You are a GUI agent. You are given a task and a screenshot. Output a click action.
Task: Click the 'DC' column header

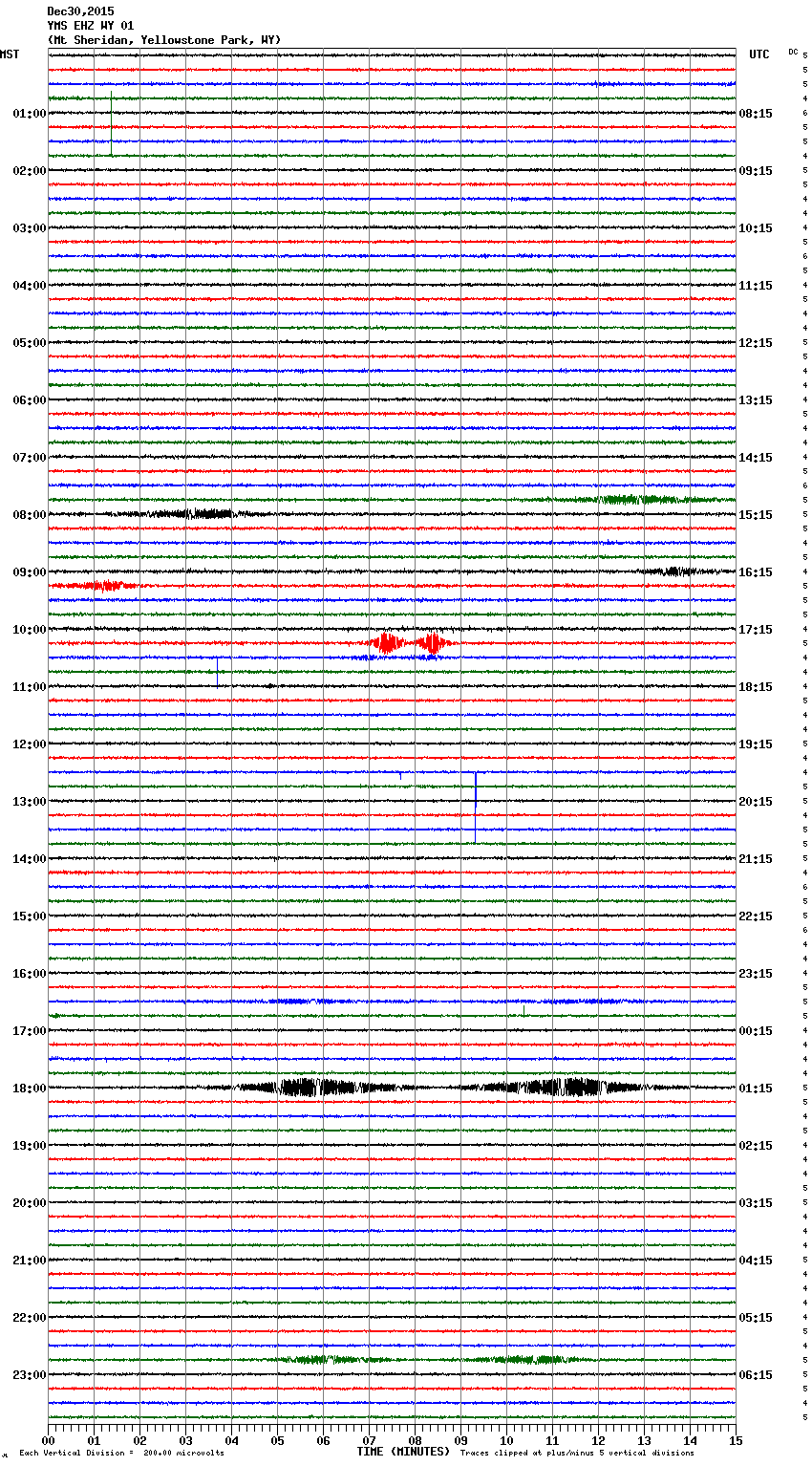(x=793, y=52)
